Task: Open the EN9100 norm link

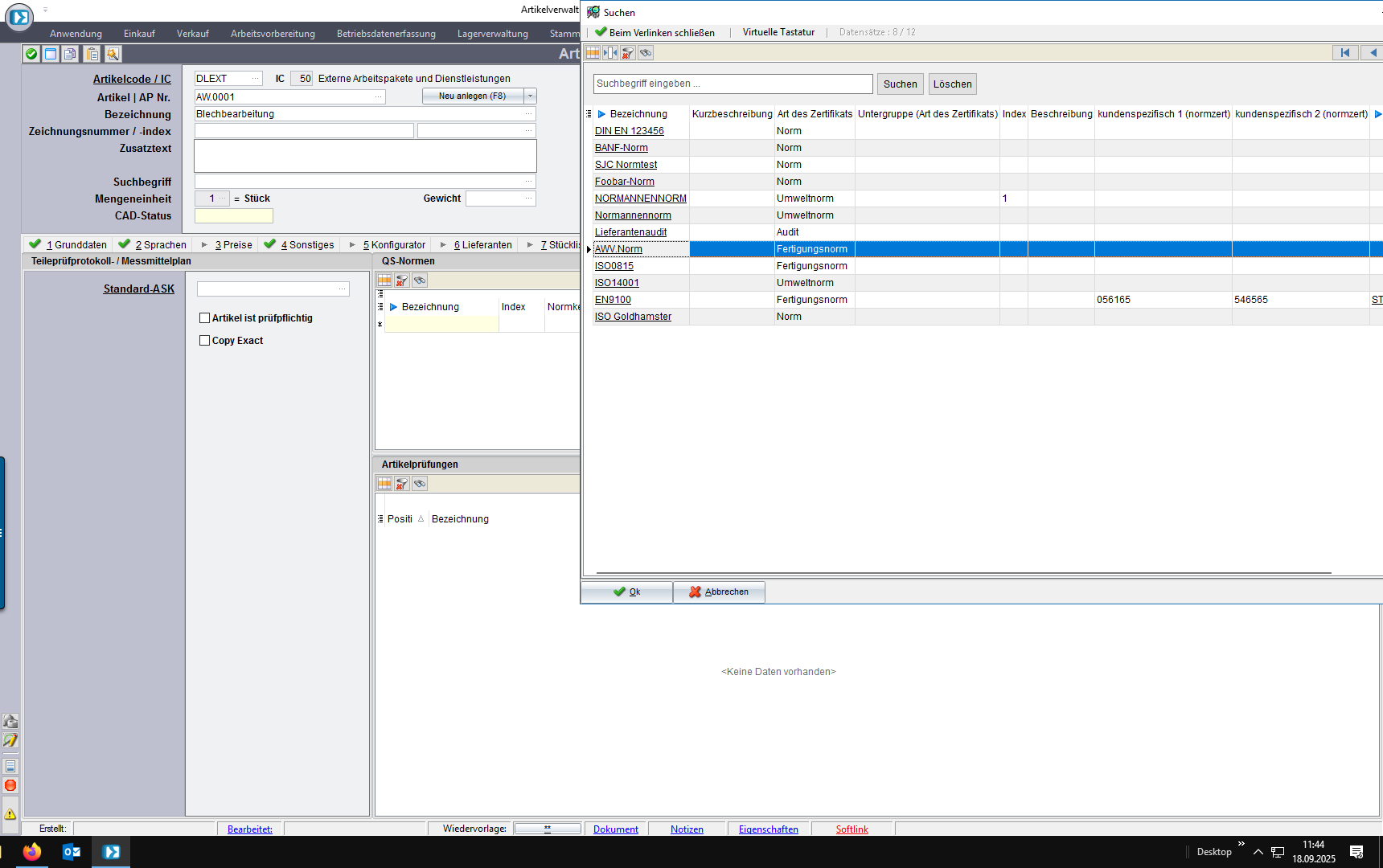Action: 613,300
